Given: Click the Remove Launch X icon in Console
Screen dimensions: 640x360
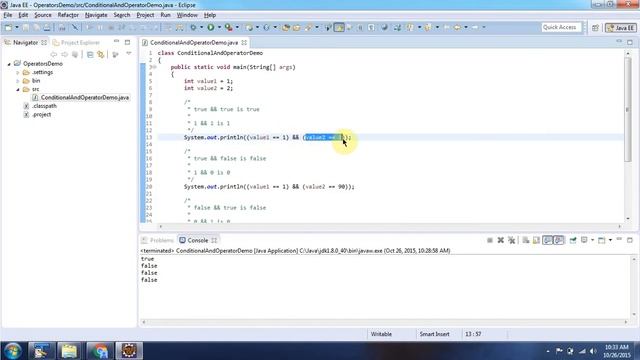Looking at the screenshot, I should [x=500, y=240].
